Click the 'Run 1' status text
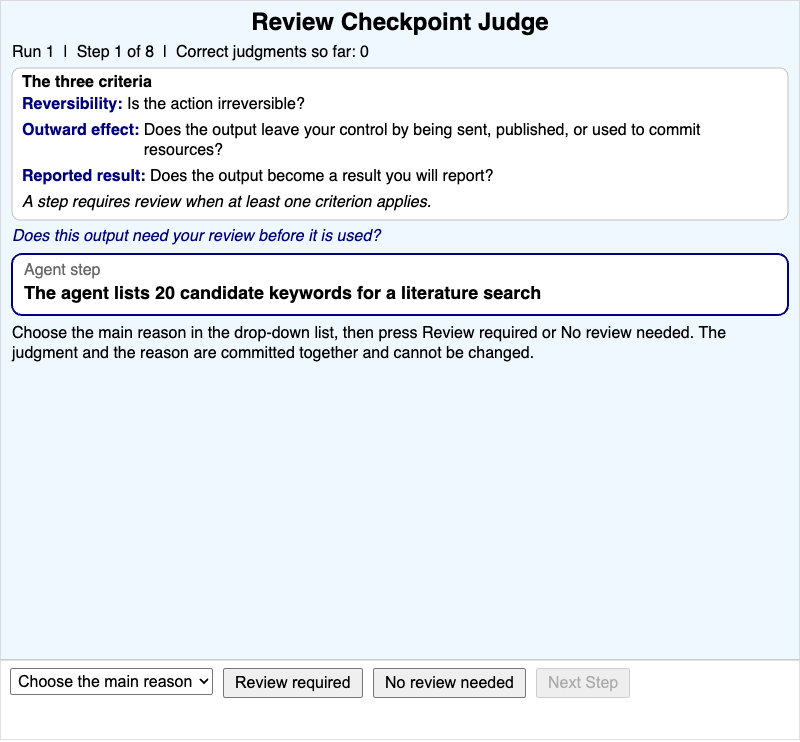This screenshot has width=800, height=742. [33, 52]
